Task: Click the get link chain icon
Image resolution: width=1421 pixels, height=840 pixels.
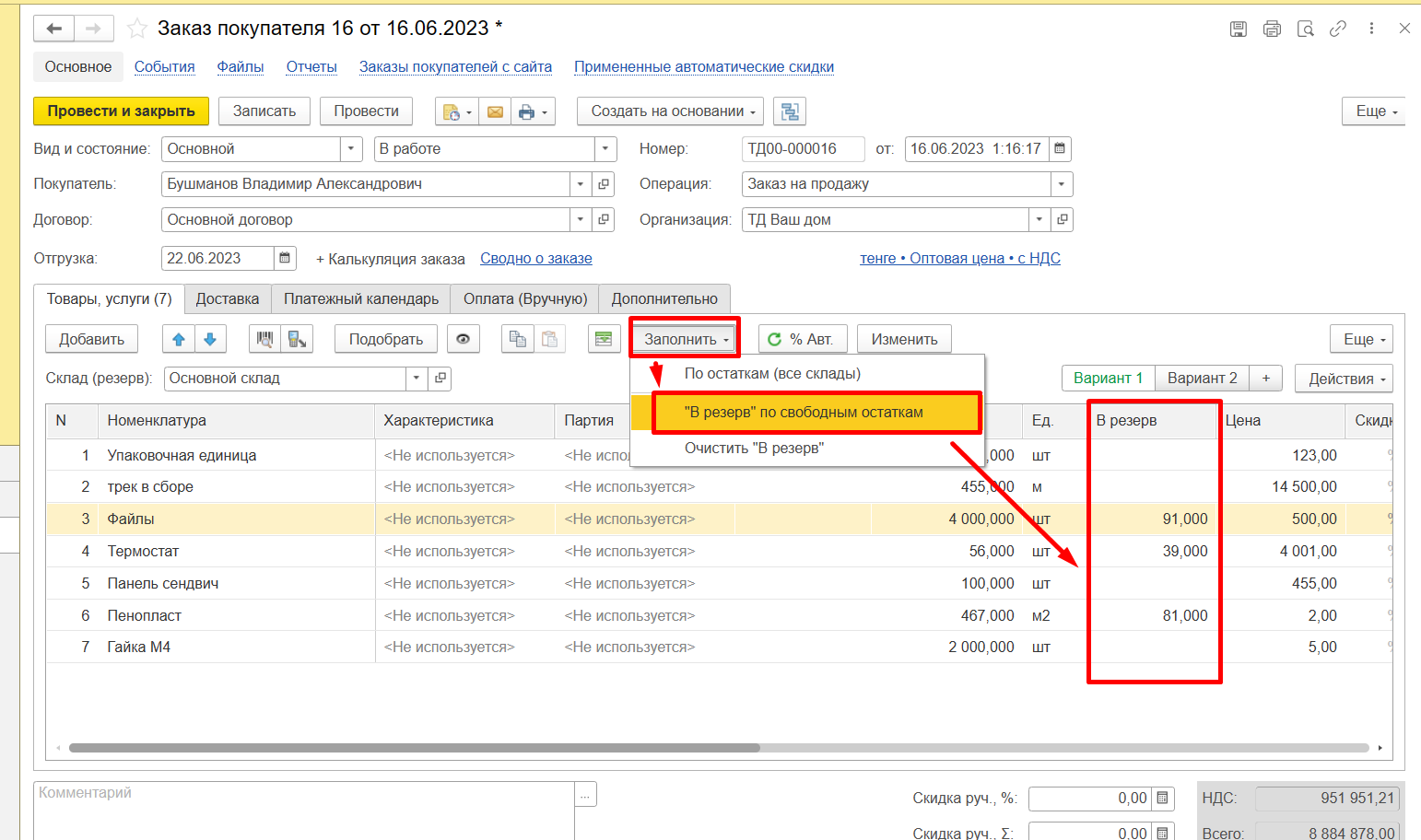Action: 1338,29
